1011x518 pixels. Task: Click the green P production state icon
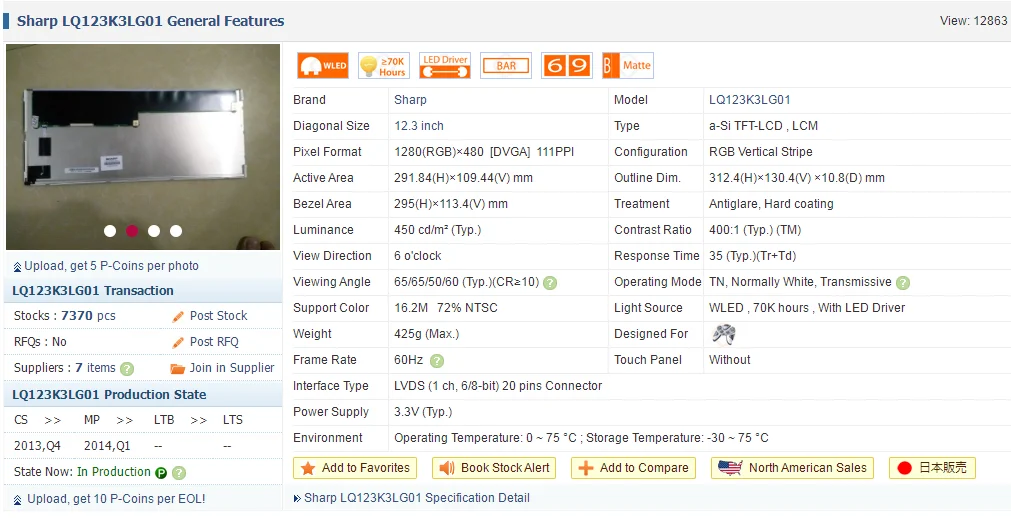click(161, 472)
